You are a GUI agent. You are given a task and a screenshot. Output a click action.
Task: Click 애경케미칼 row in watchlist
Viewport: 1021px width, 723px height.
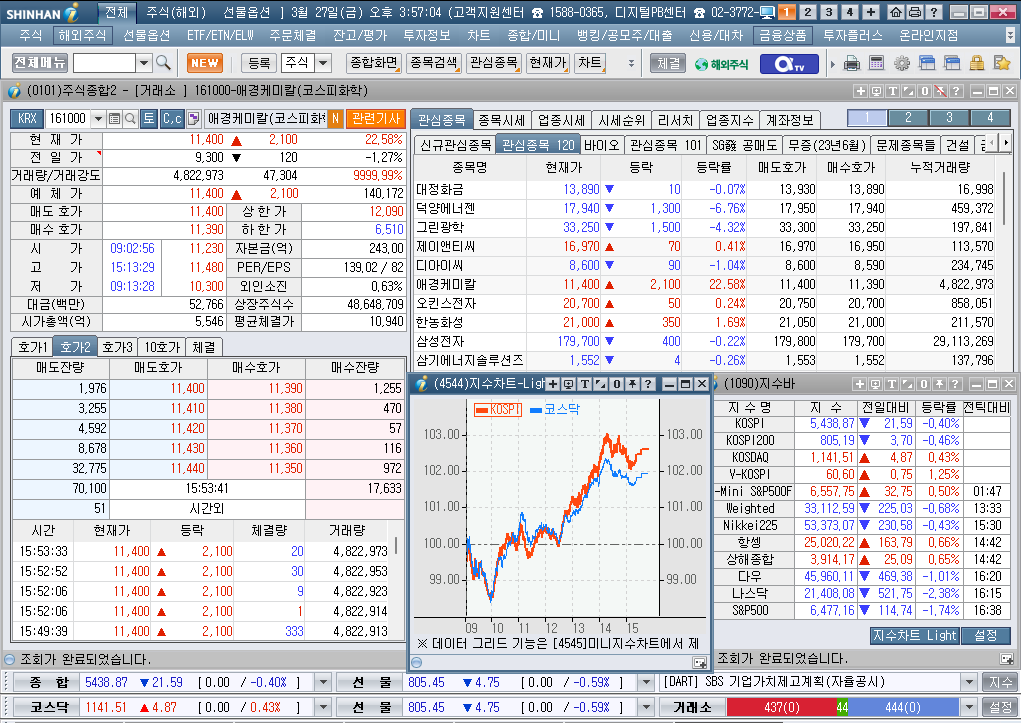click(705, 285)
